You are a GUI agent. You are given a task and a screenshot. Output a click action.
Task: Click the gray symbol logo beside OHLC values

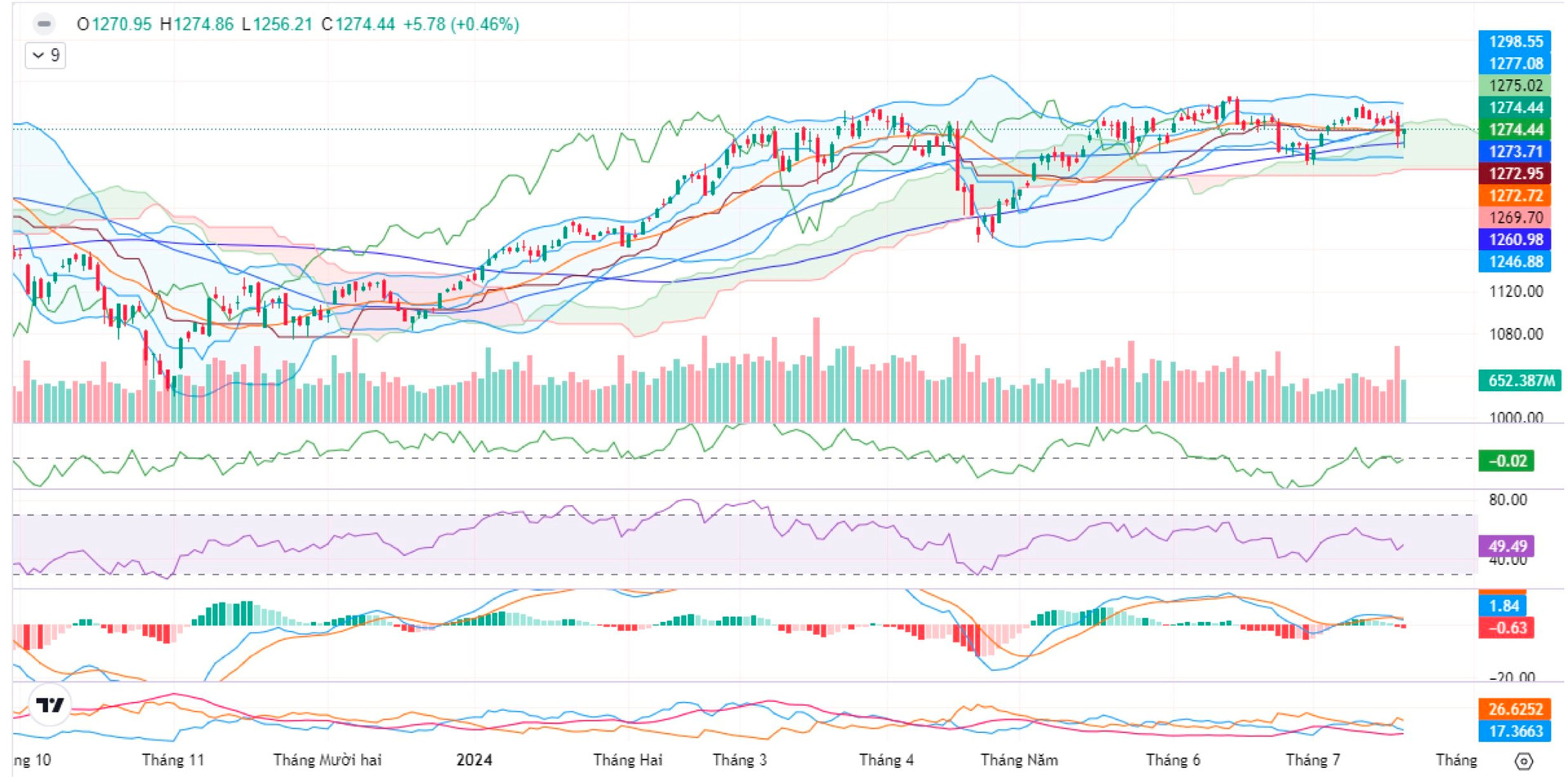point(44,24)
